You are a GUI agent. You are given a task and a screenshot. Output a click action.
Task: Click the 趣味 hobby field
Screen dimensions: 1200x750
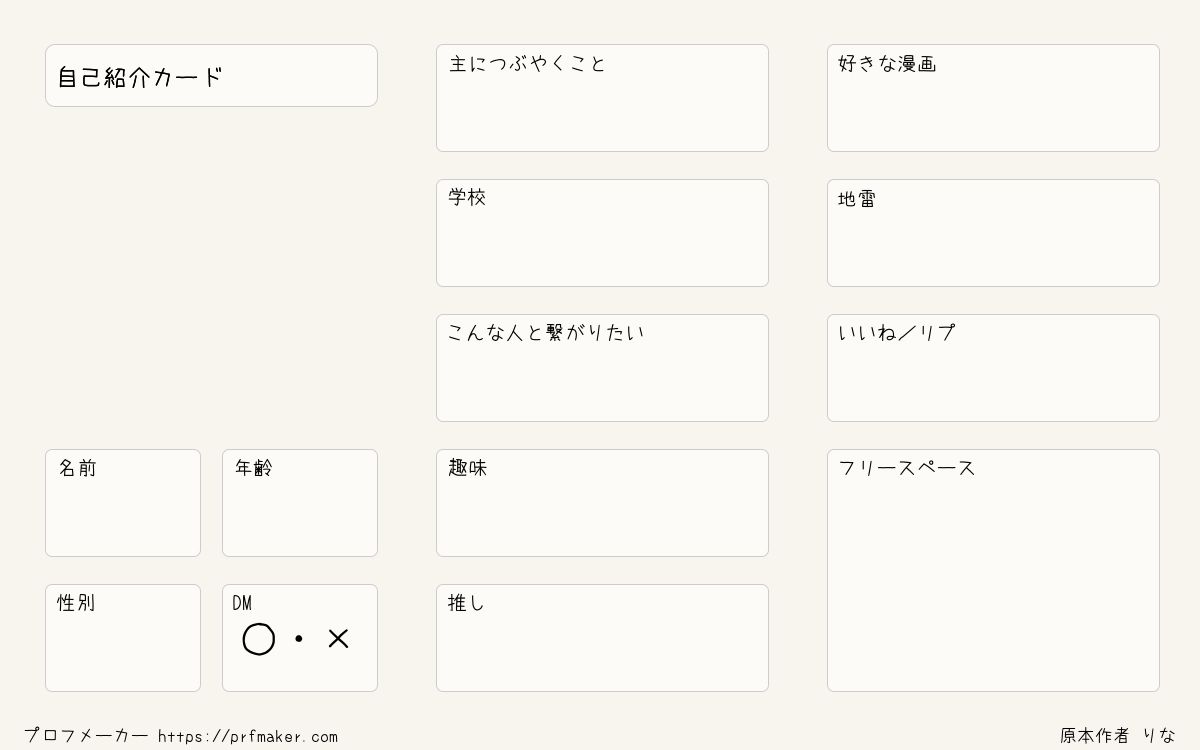point(602,503)
